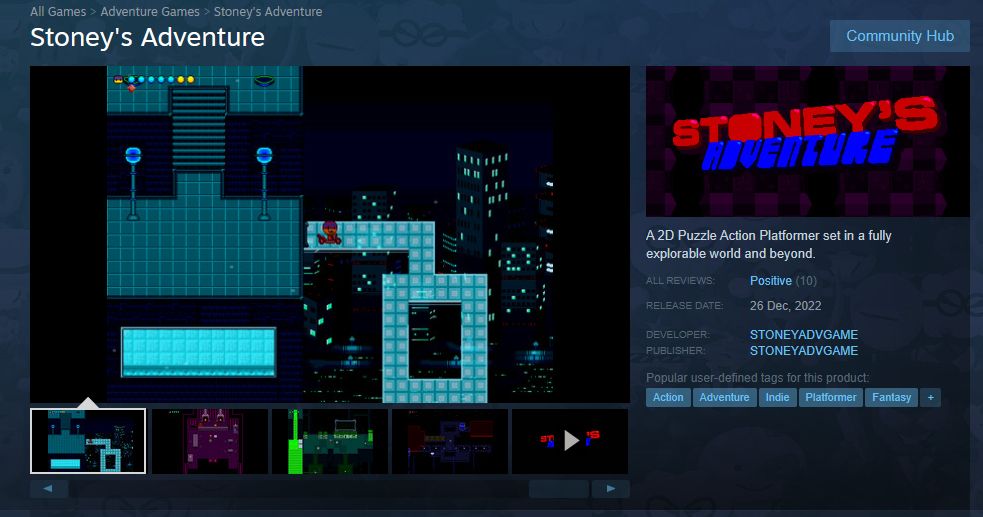Click the Stoney's Adventure page title
The height and width of the screenshot is (517, 983).
pyautogui.click(x=147, y=38)
